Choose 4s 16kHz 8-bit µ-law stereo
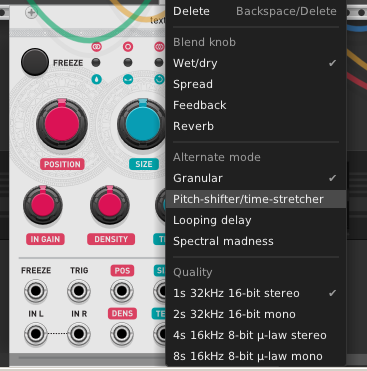The image size is (367, 371). pyautogui.click(x=256, y=335)
